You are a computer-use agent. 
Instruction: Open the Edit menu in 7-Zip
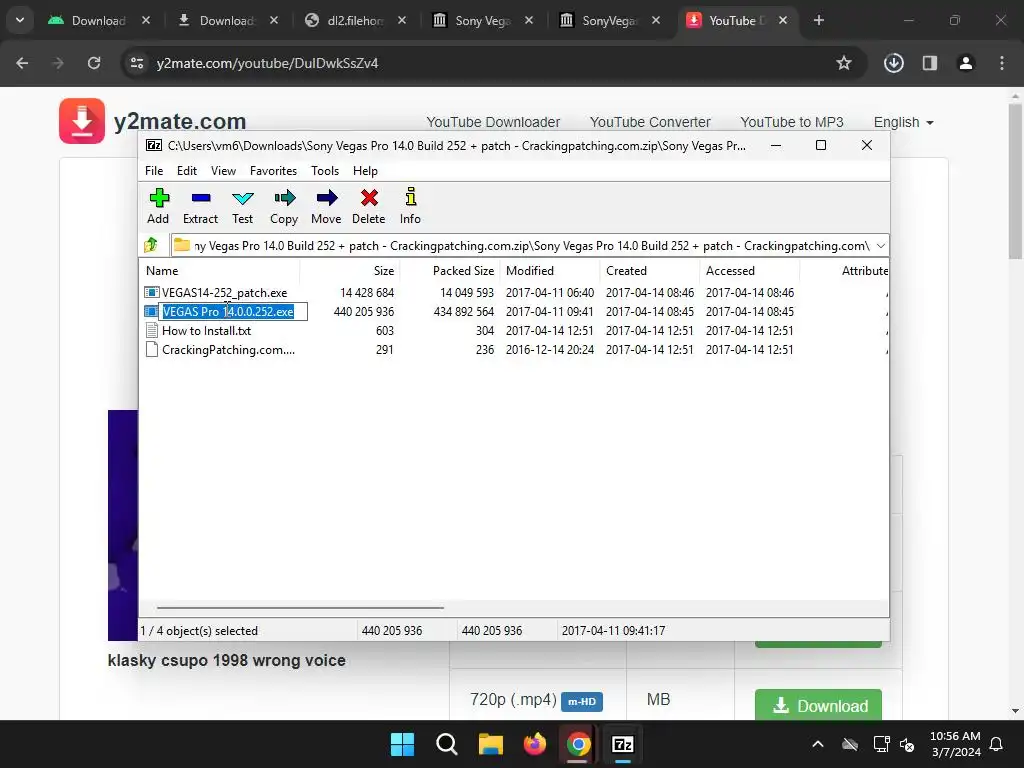point(187,170)
